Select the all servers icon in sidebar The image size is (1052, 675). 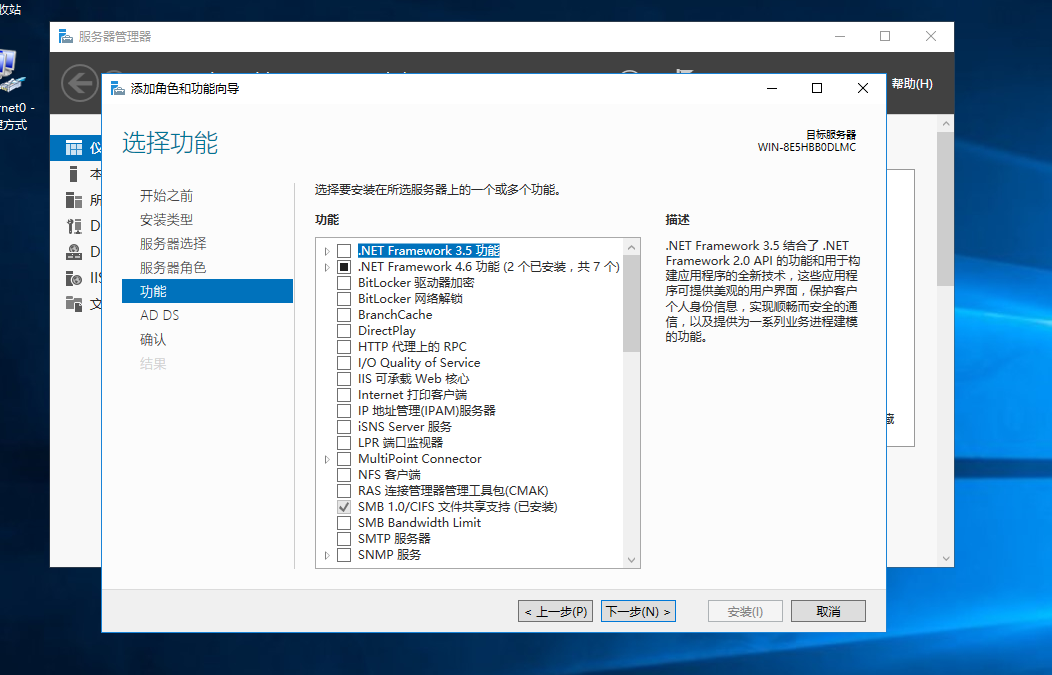pos(74,200)
